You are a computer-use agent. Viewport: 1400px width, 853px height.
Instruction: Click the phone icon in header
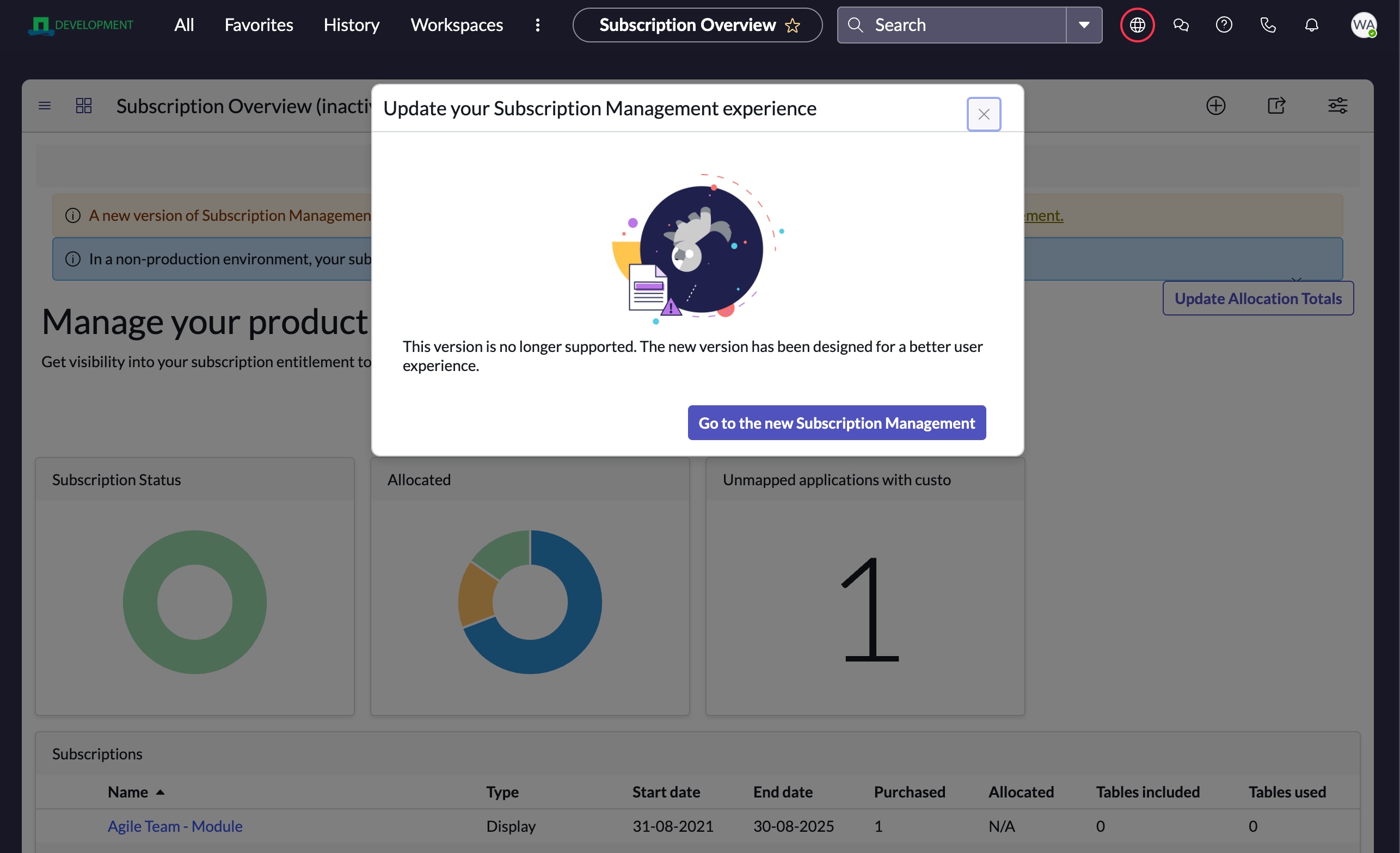1268,25
